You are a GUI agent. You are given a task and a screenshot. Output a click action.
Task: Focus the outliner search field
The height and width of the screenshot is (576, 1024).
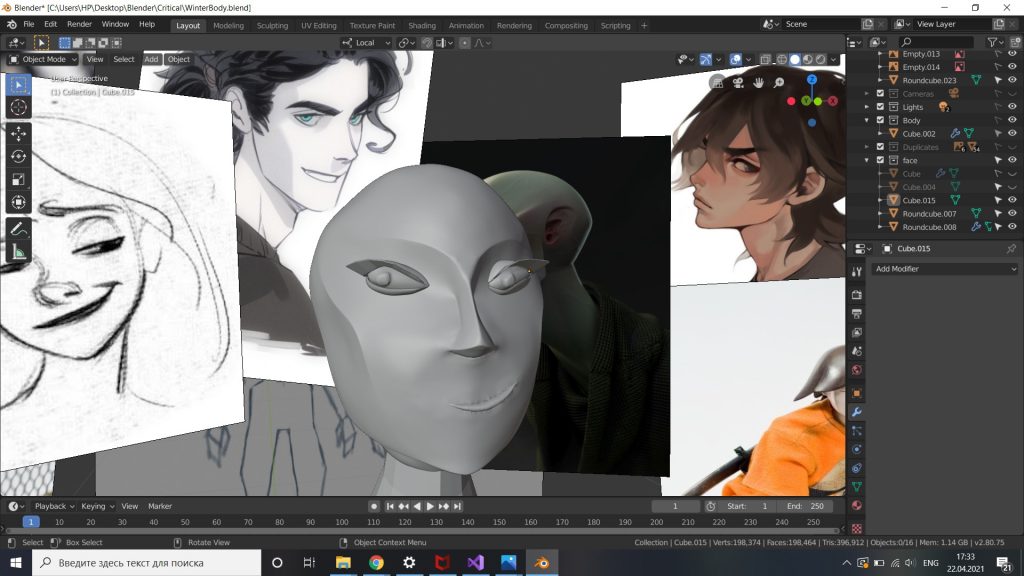pos(937,42)
